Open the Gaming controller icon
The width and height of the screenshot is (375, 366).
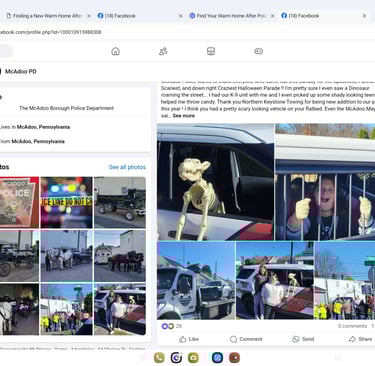[x=259, y=51]
